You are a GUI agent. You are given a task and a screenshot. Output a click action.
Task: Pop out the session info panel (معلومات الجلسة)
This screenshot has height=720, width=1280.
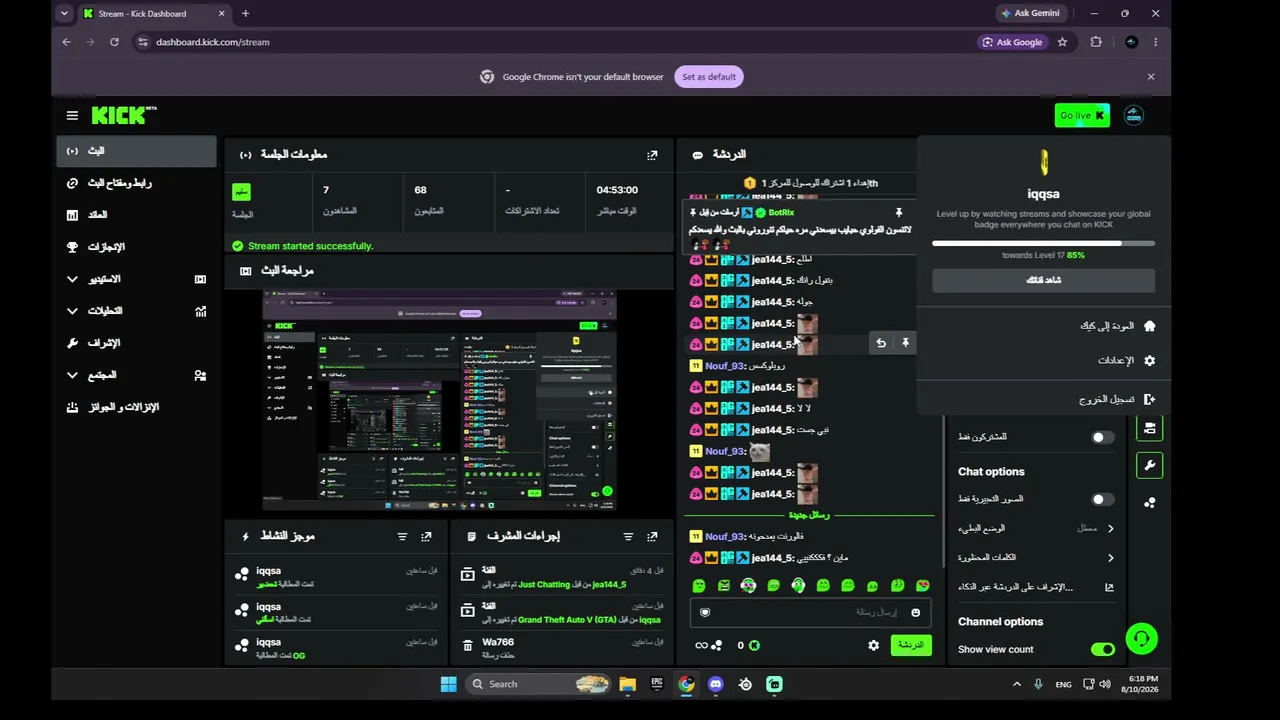[x=652, y=155]
